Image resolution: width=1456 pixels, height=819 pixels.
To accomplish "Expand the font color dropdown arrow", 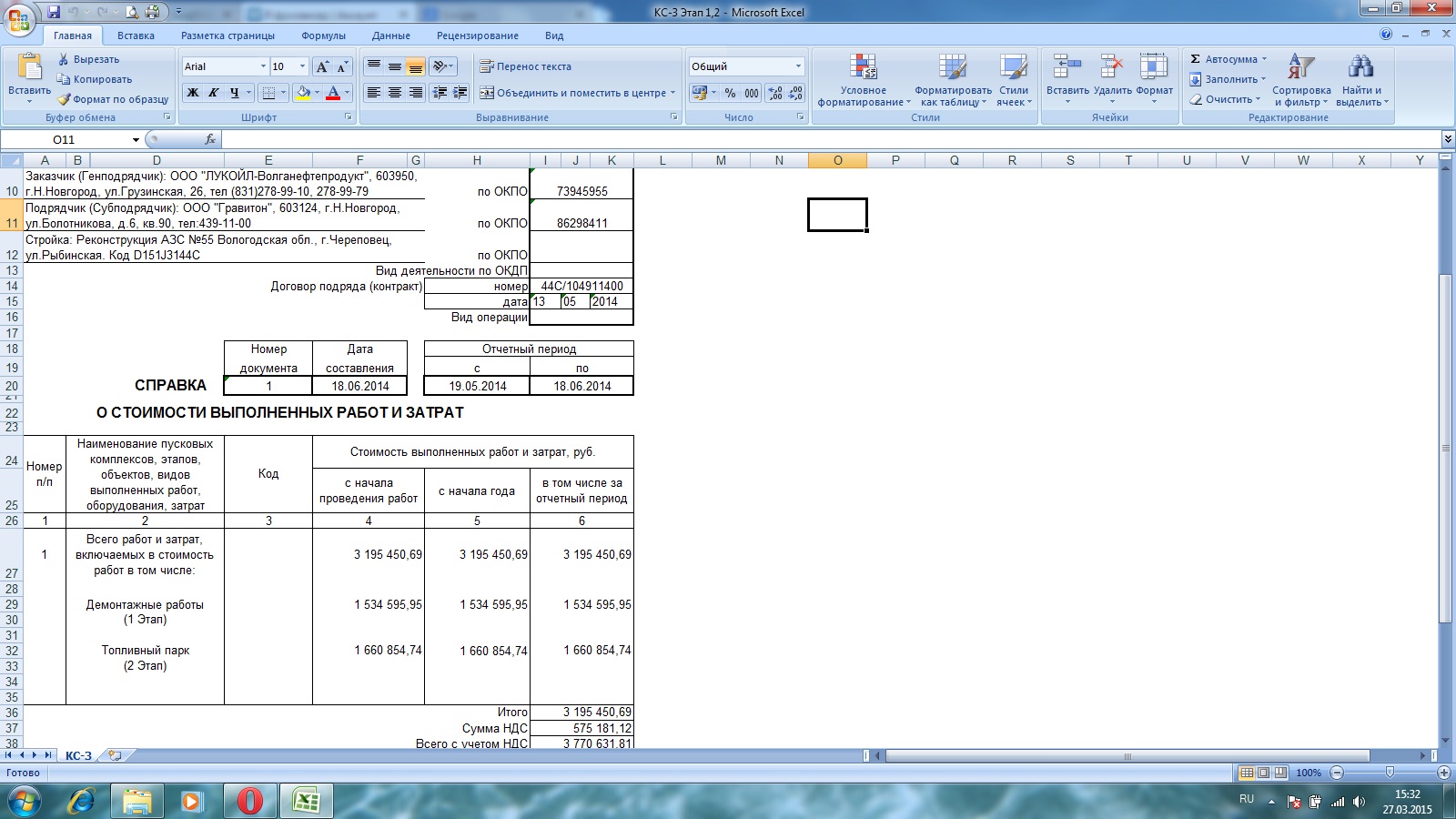I will [x=347, y=93].
